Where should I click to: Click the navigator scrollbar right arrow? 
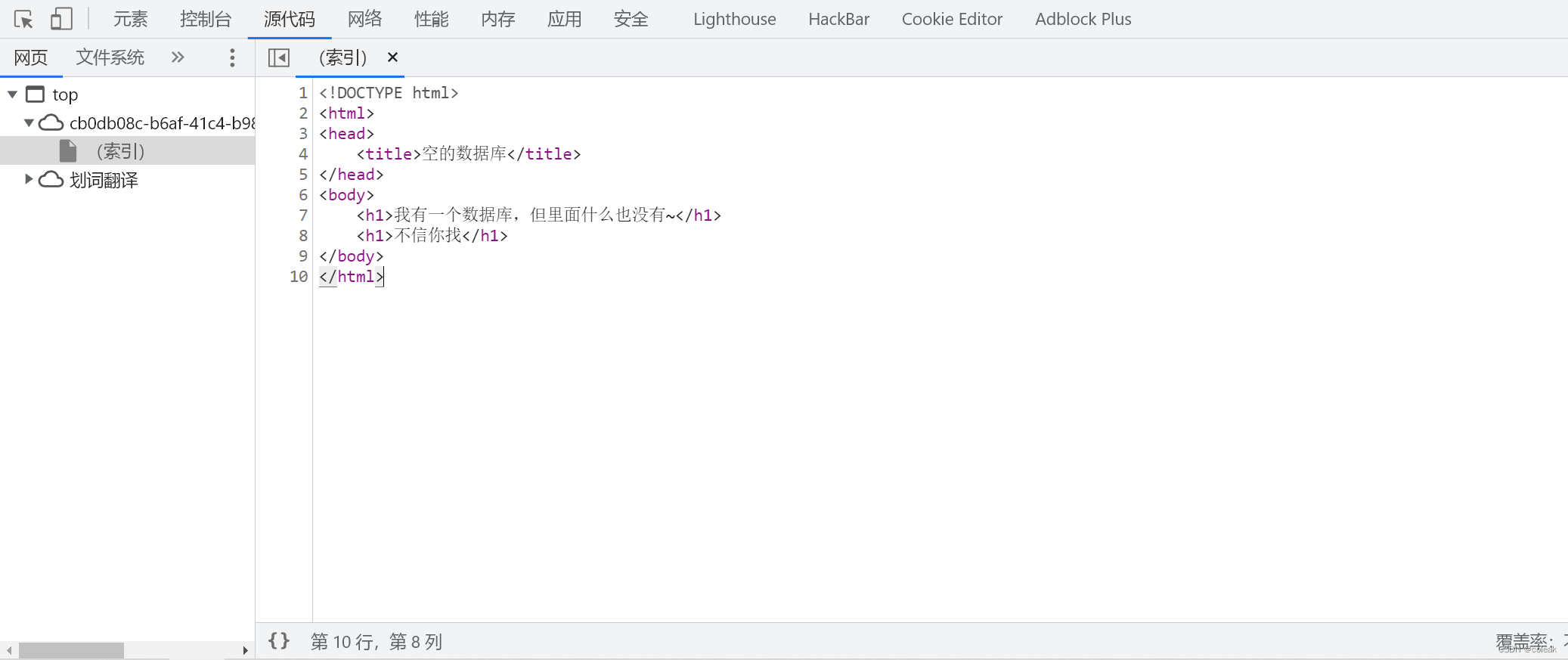tap(245, 650)
